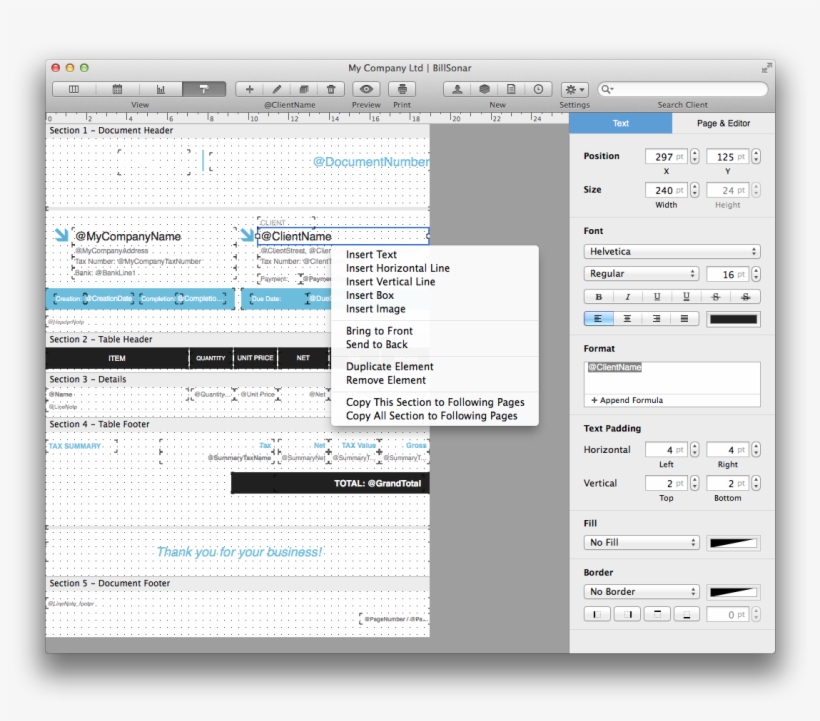Select the edit pencil icon near @ClientName
Image resolution: width=820 pixels, height=721 pixels.
click(278, 88)
